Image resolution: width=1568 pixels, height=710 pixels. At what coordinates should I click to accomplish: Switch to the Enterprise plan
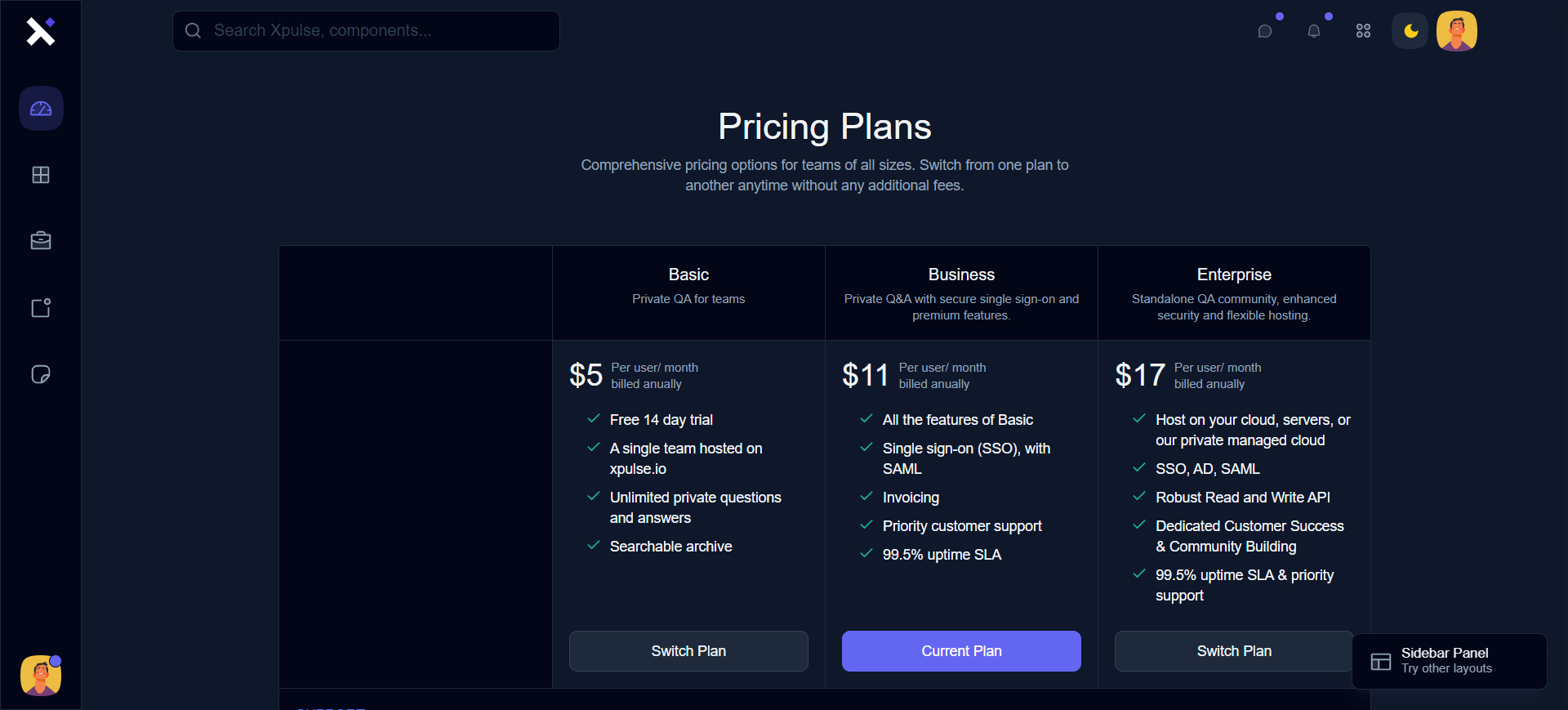point(1233,651)
